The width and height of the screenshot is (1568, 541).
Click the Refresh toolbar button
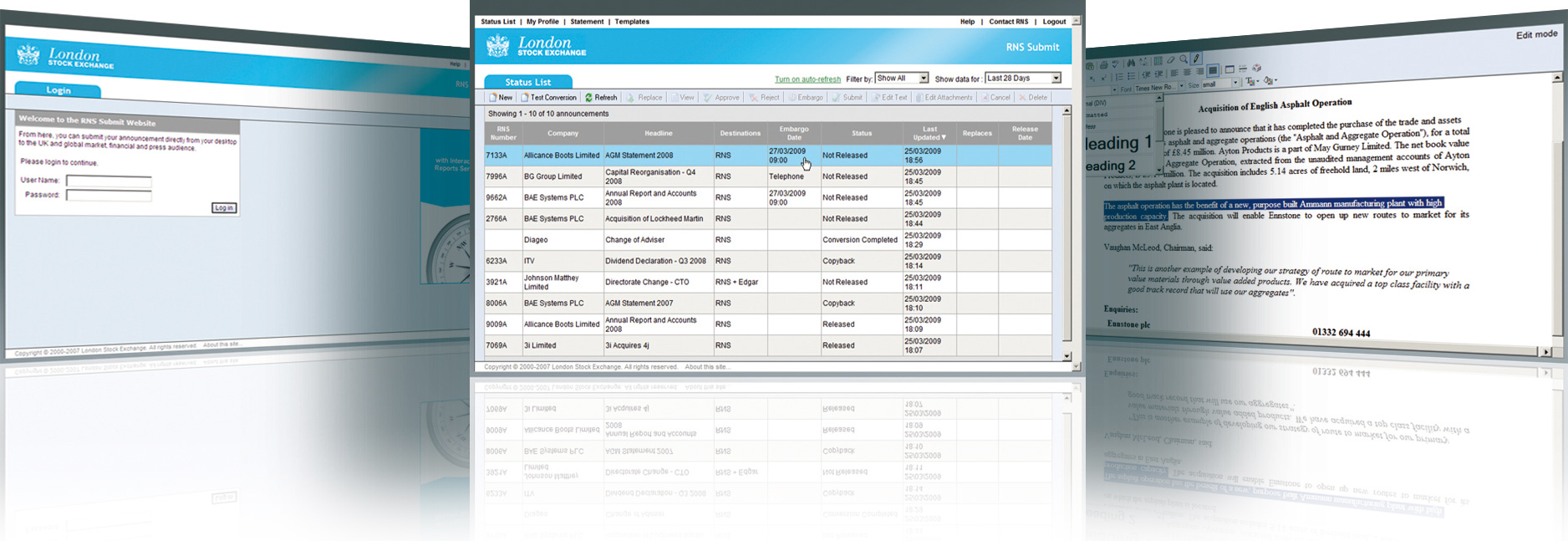pyautogui.click(x=601, y=97)
